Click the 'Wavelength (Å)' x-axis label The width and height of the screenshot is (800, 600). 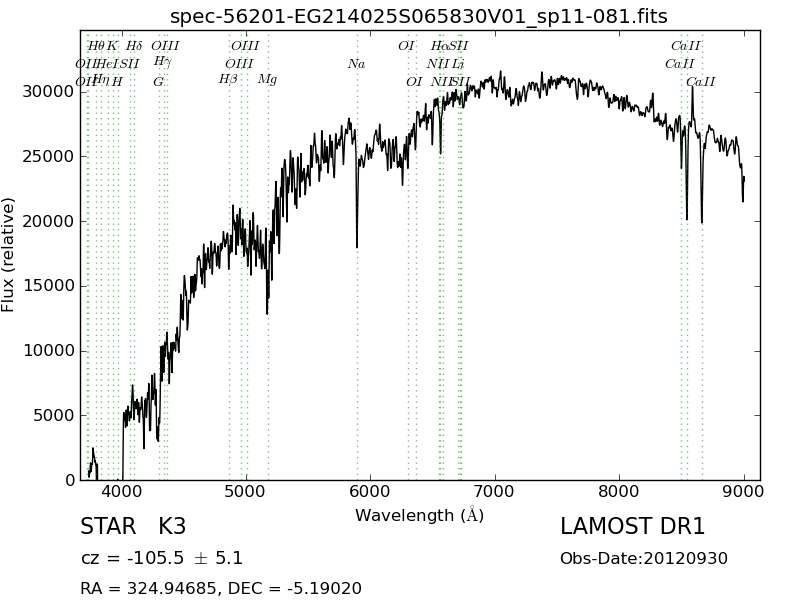419,515
